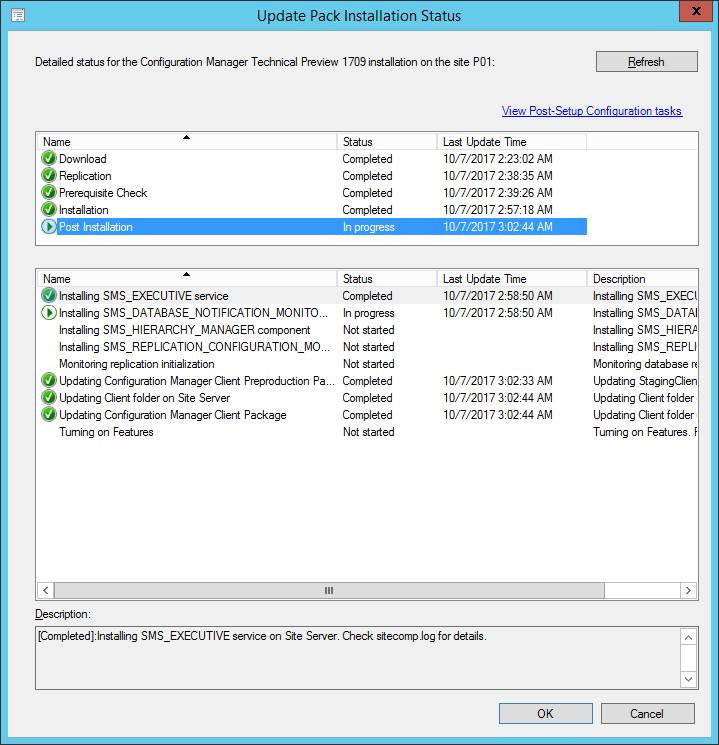
Task: Sort lower list by Last Update Time header
Action: (511, 278)
